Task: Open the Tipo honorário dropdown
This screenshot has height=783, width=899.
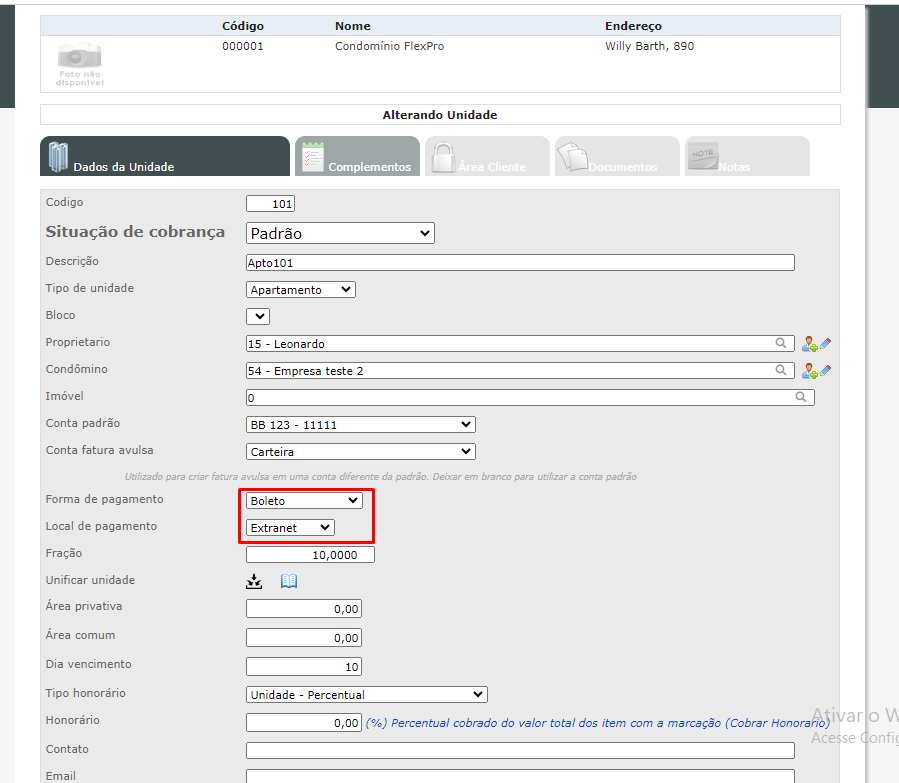Action: point(366,694)
